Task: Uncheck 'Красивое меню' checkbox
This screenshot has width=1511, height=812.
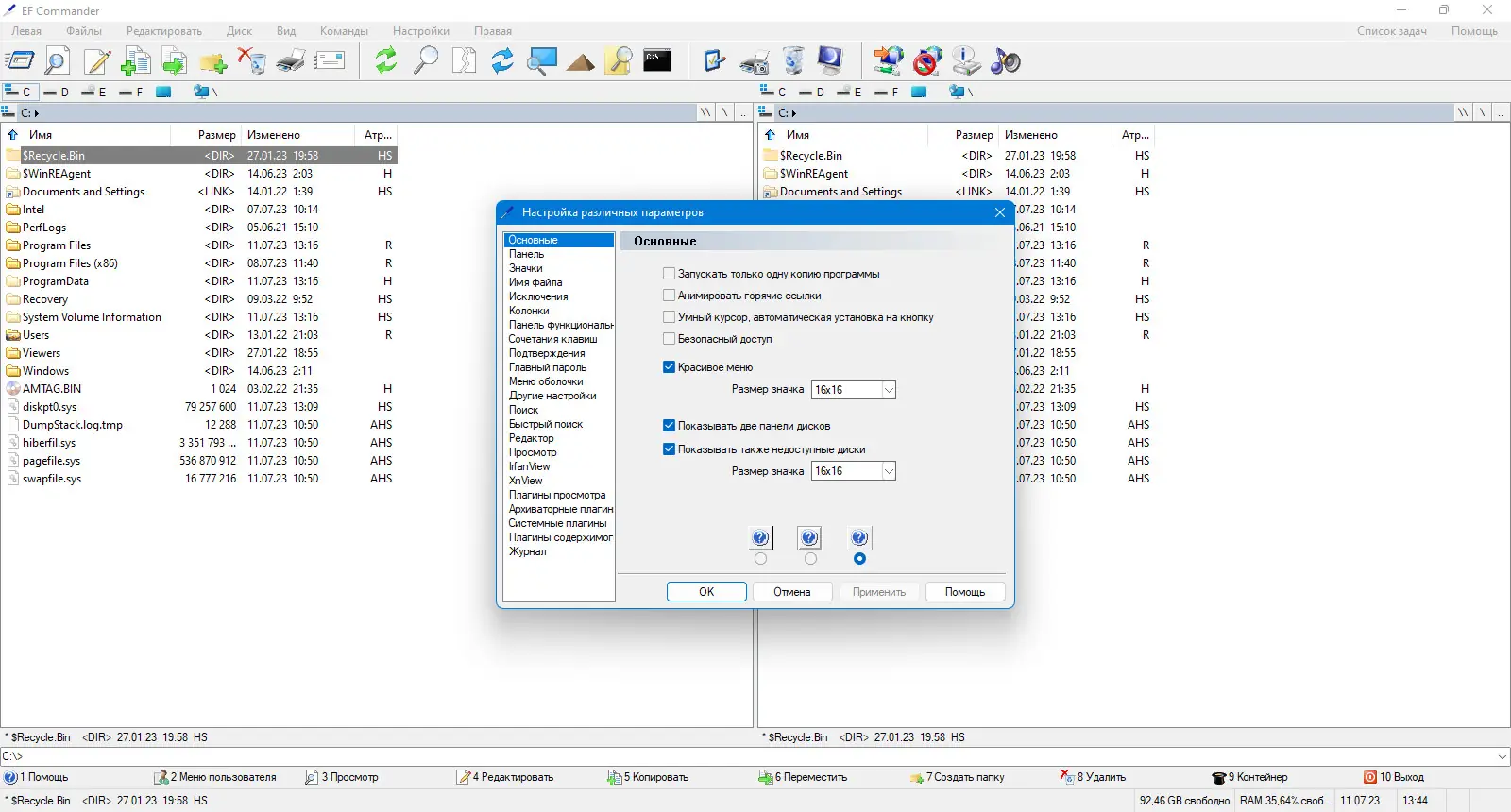Action: (x=669, y=367)
